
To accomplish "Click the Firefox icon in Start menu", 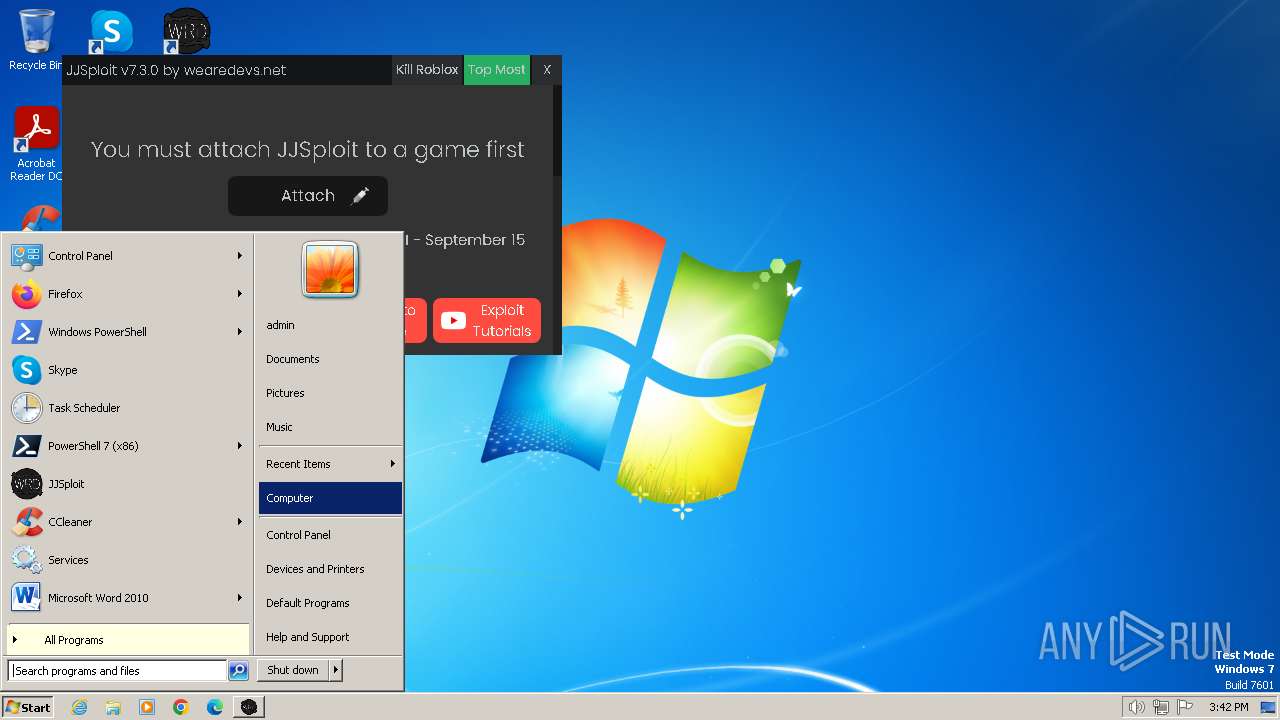I will [x=26, y=294].
